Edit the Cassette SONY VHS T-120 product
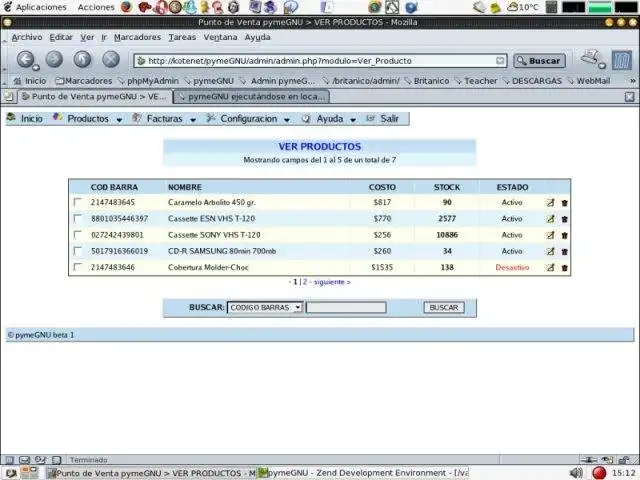The width and height of the screenshot is (640, 480). [x=550, y=235]
